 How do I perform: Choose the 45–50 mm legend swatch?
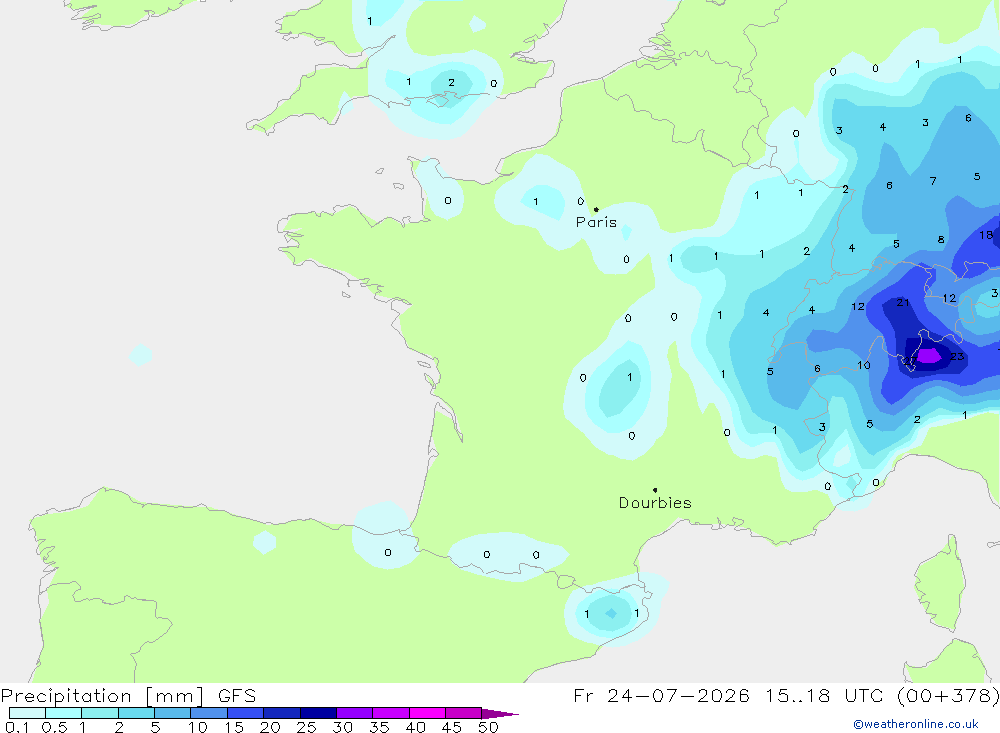(x=463, y=713)
